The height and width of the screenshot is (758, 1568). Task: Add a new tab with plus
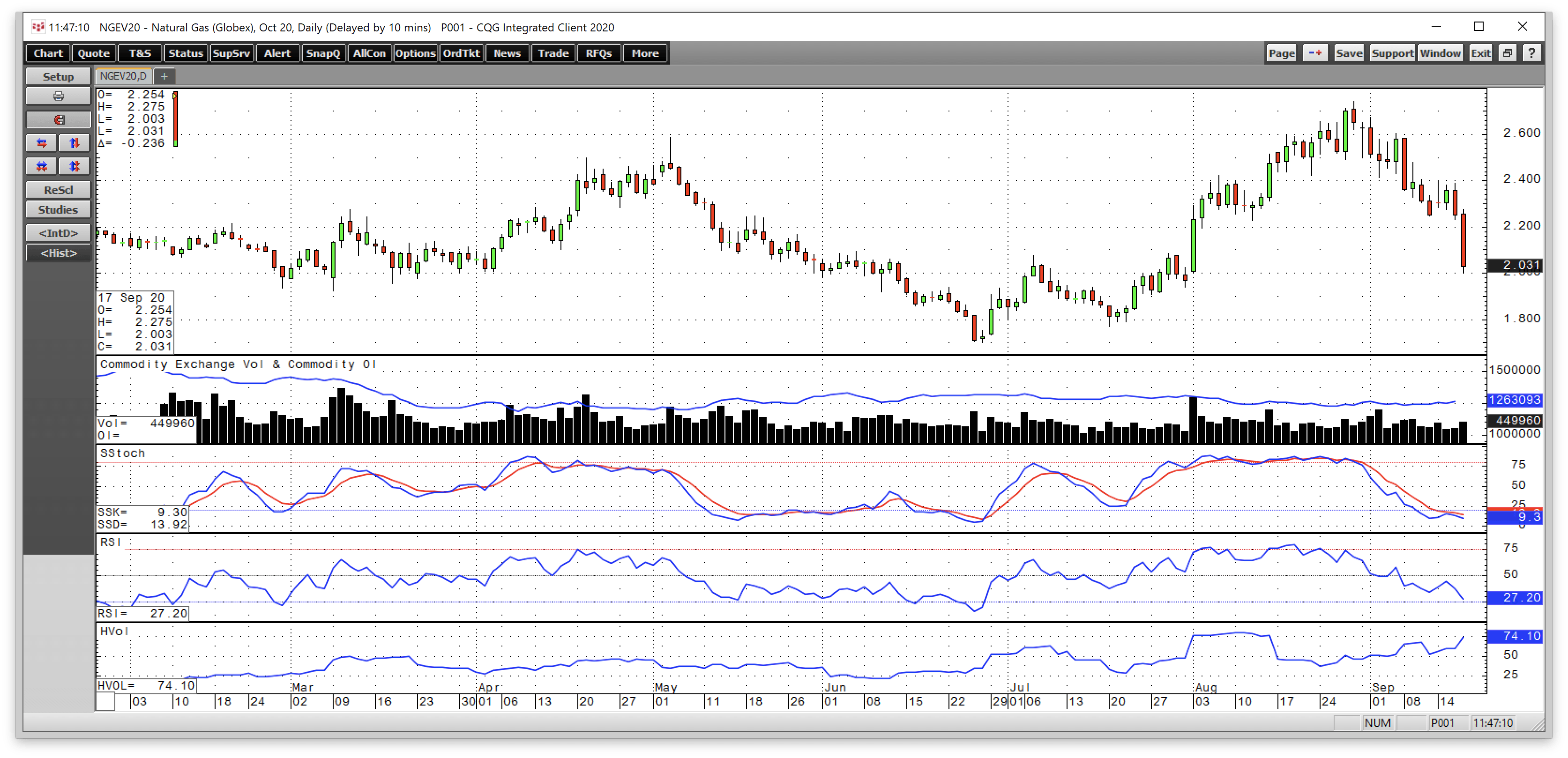point(164,76)
